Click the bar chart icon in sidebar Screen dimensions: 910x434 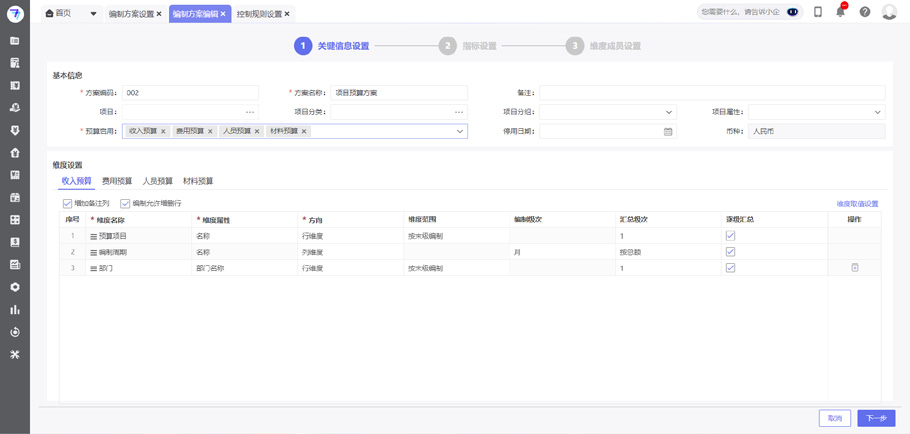tap(15, 310)
